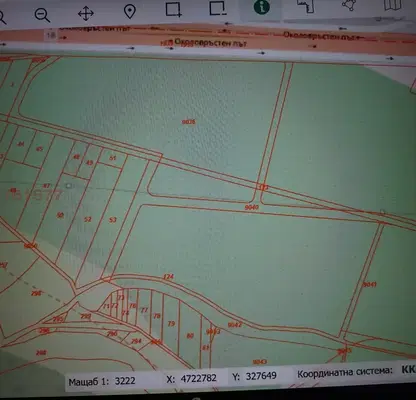Select the zoom out magnifier tool

click(x=42, y=15)
